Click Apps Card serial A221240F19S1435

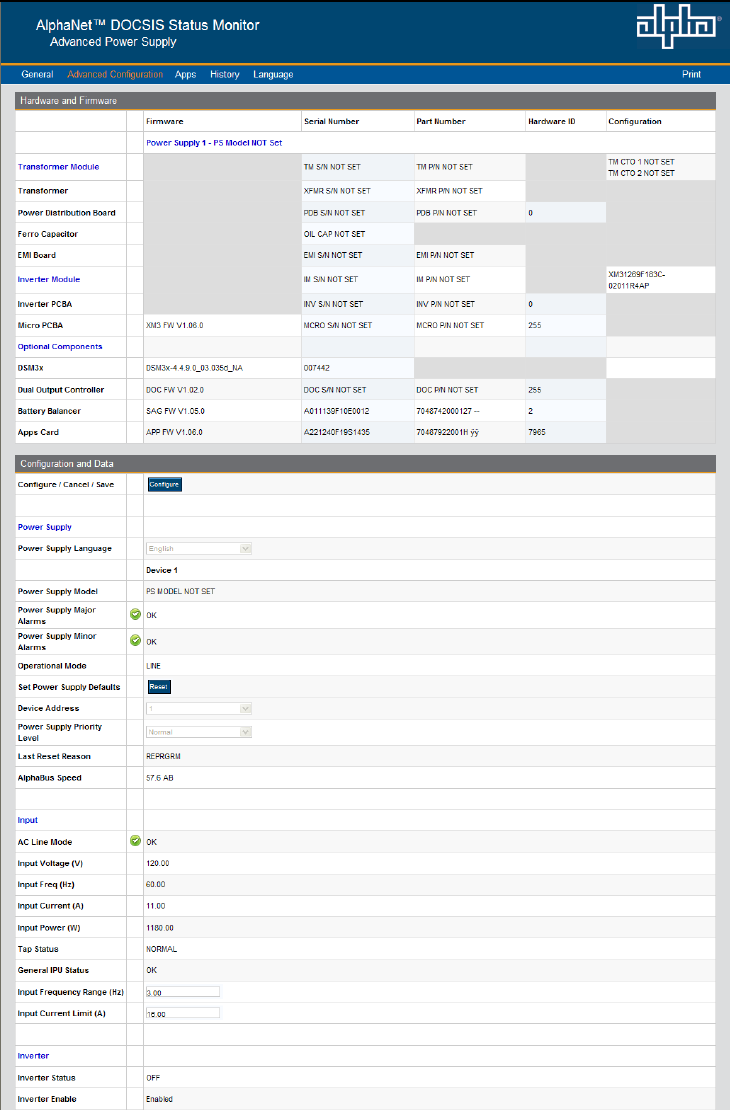[x=337, y=433]
